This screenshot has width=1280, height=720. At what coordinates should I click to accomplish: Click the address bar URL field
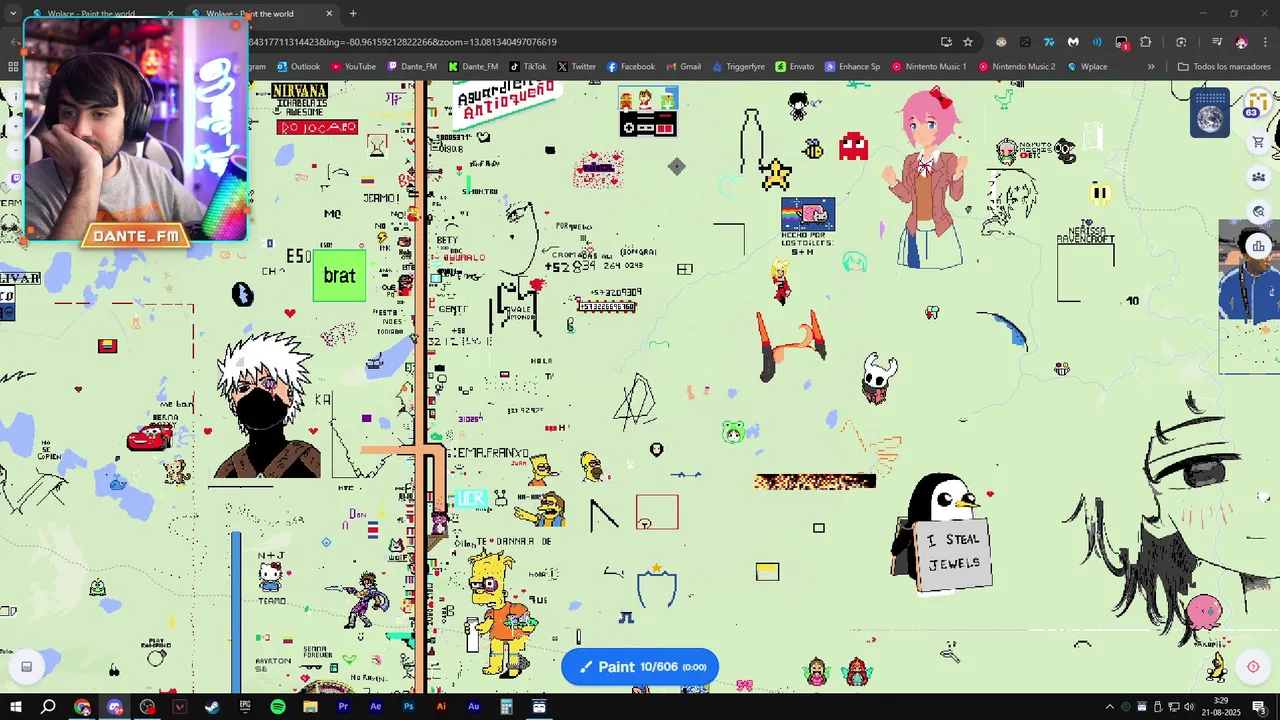590,42
